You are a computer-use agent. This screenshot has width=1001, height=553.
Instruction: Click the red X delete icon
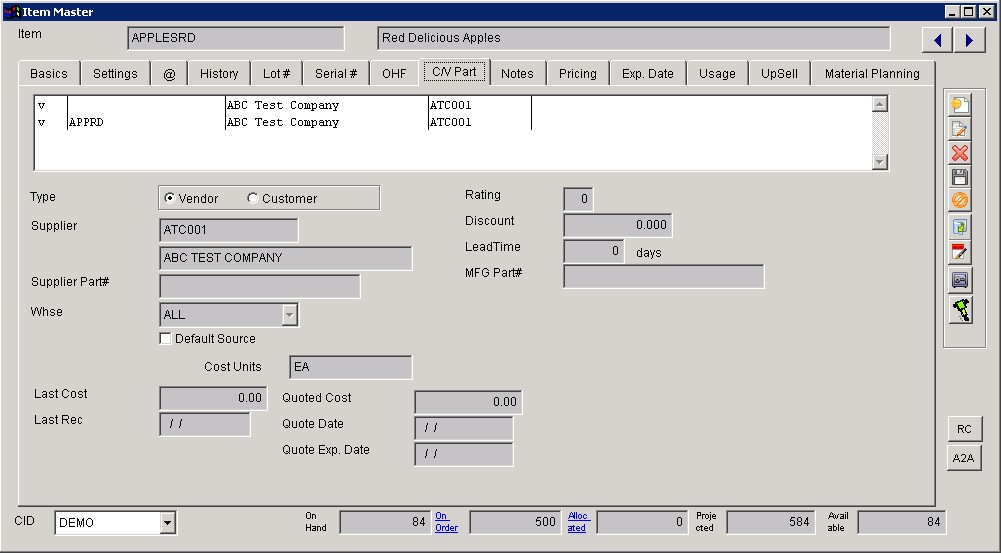960,153
